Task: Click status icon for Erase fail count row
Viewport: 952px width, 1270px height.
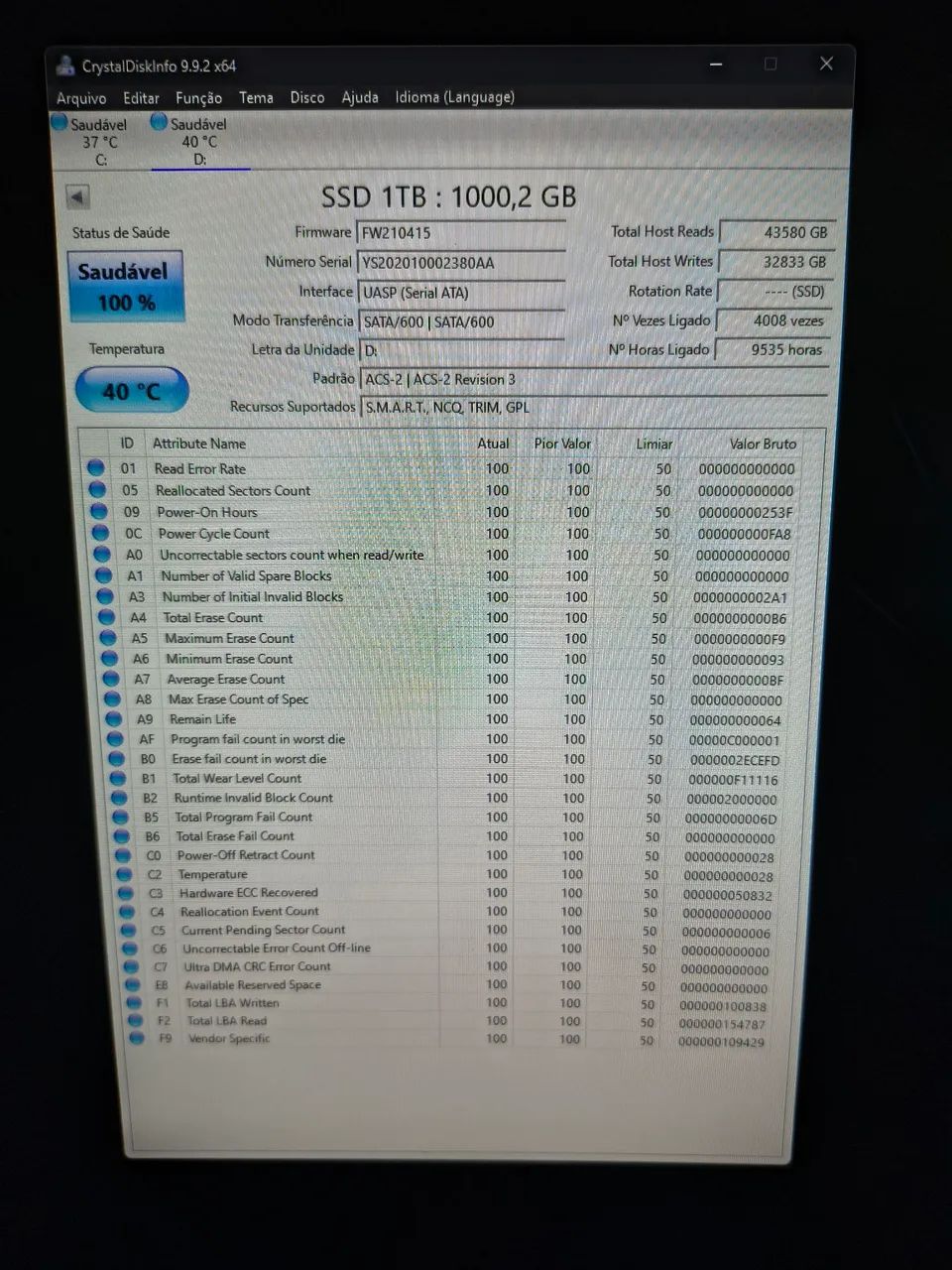Action: tap(117, 759)
